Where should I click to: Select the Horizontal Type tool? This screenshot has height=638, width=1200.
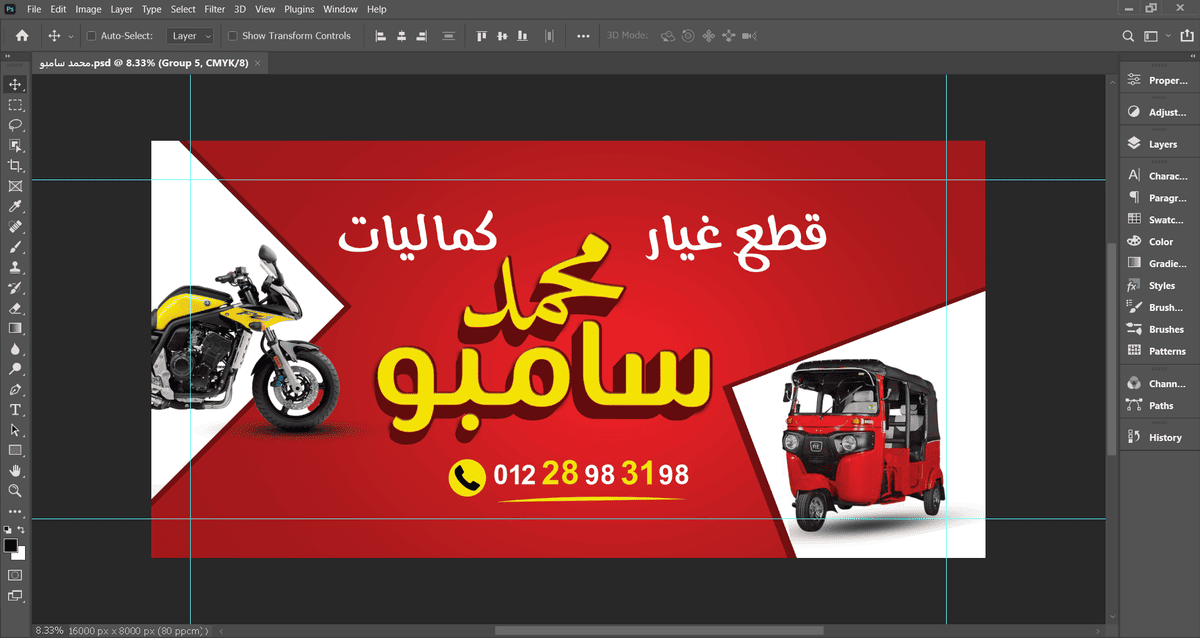(15, 410)
